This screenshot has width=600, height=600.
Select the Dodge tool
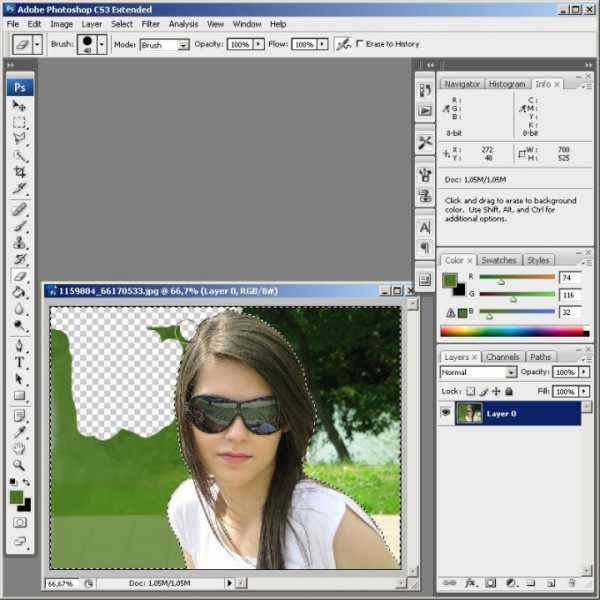(x=19, y=326)
